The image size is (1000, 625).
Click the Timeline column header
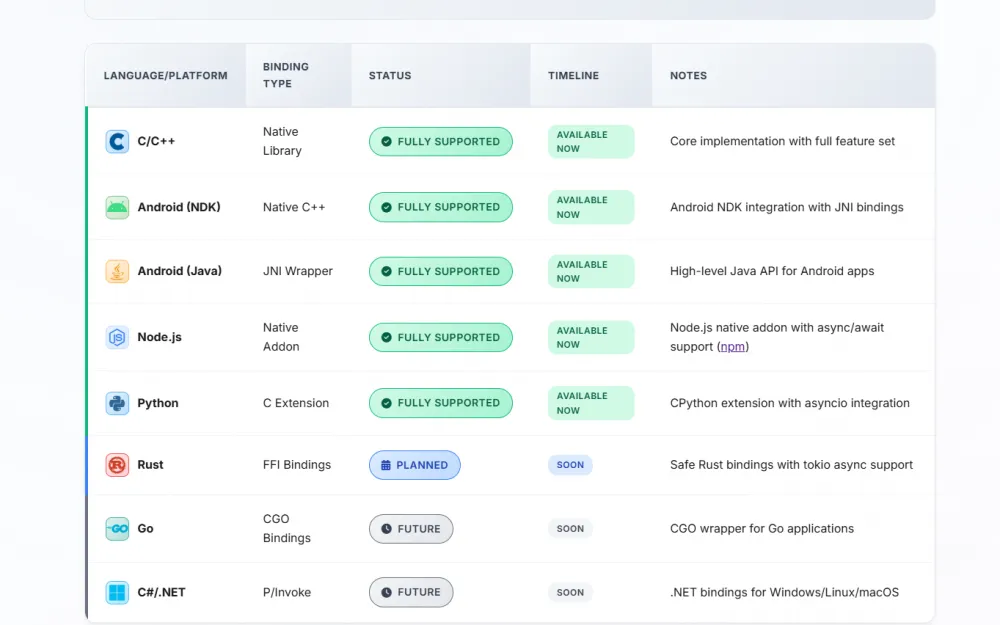(573, 75)
